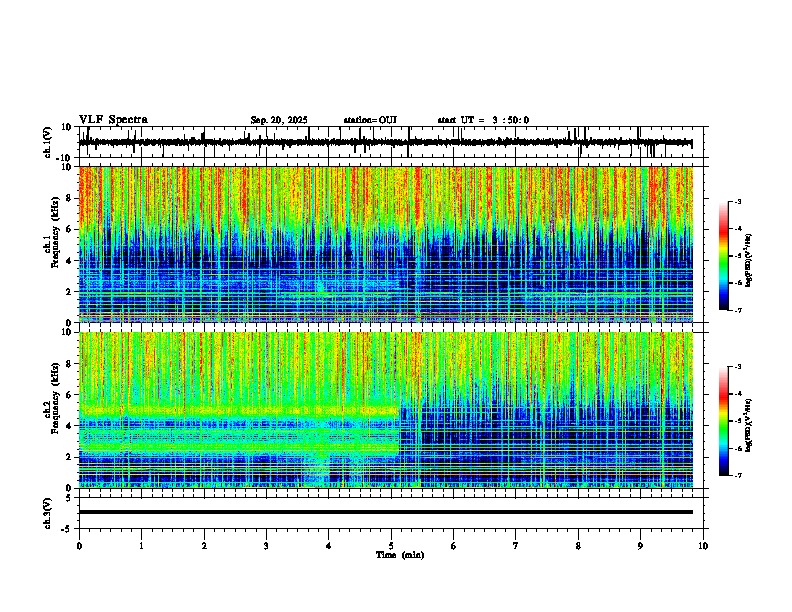
Task: Click the -3 label on ch.2 colorbar
Action: coord(738,367)
